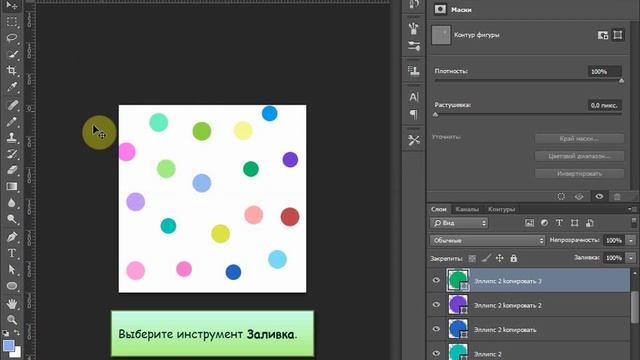This screenshot has width=640, height=360.
Task: Open the foreground color swatch
Action: 9,346
